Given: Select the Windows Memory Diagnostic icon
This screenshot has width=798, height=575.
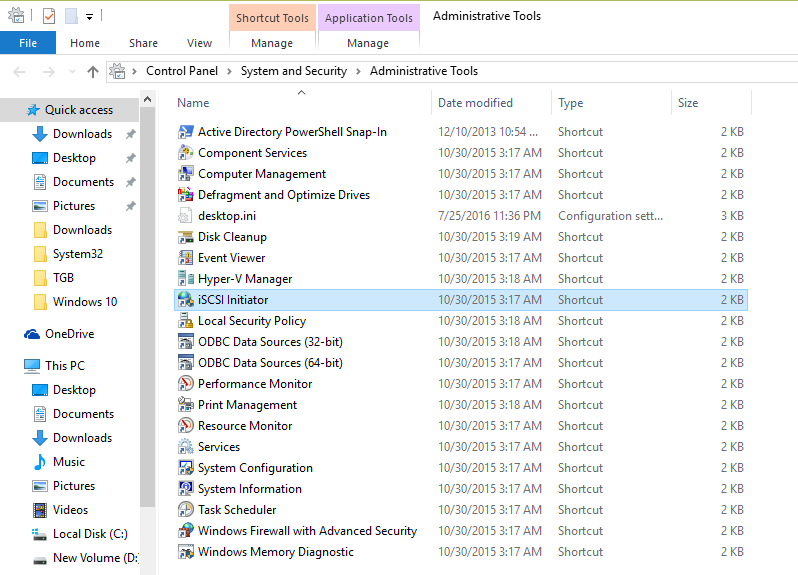Looking at the screenshot, I should click(x=185, y=552).
